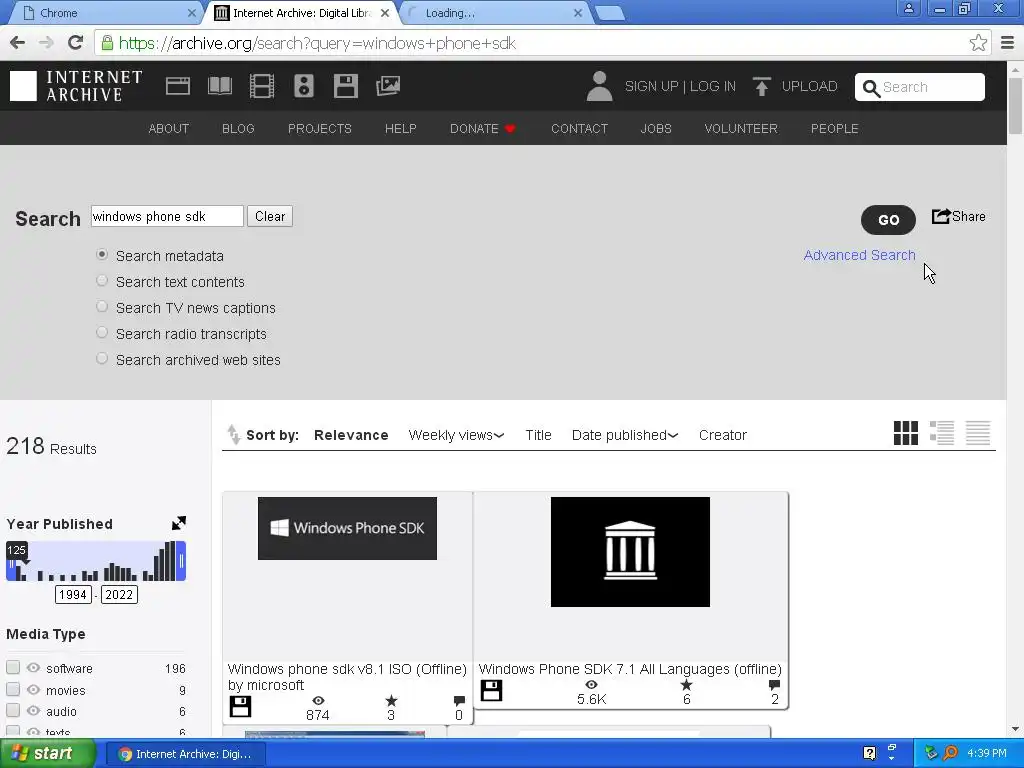The height and width of the screenshot is (768, 1024).
Task: Click the upload arrow icon
Action: 761,86
